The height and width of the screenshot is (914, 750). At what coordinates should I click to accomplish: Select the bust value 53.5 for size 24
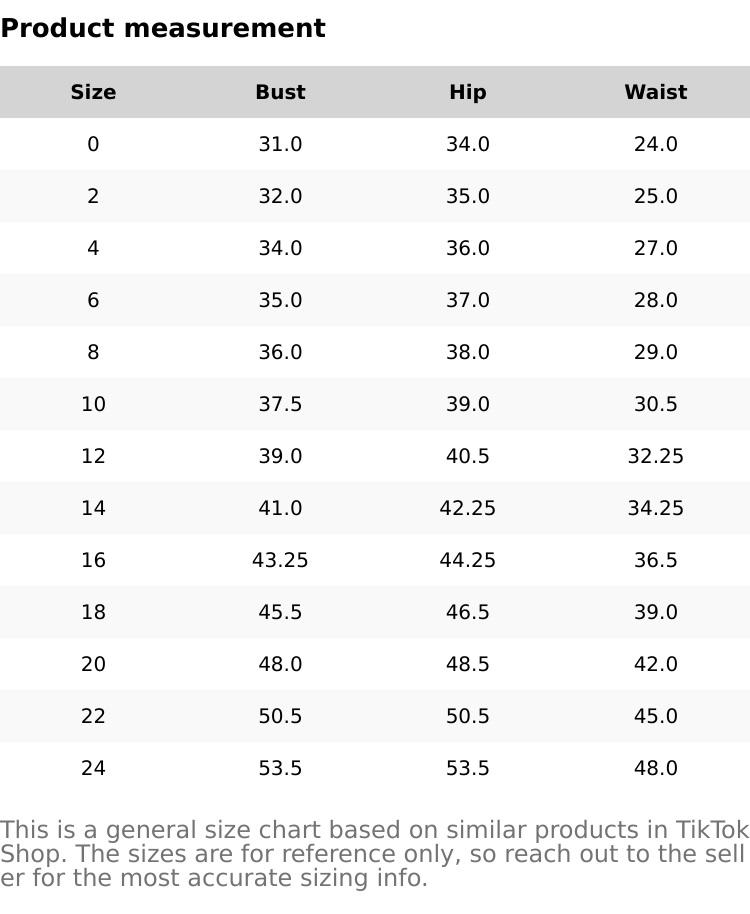point(280,768)
